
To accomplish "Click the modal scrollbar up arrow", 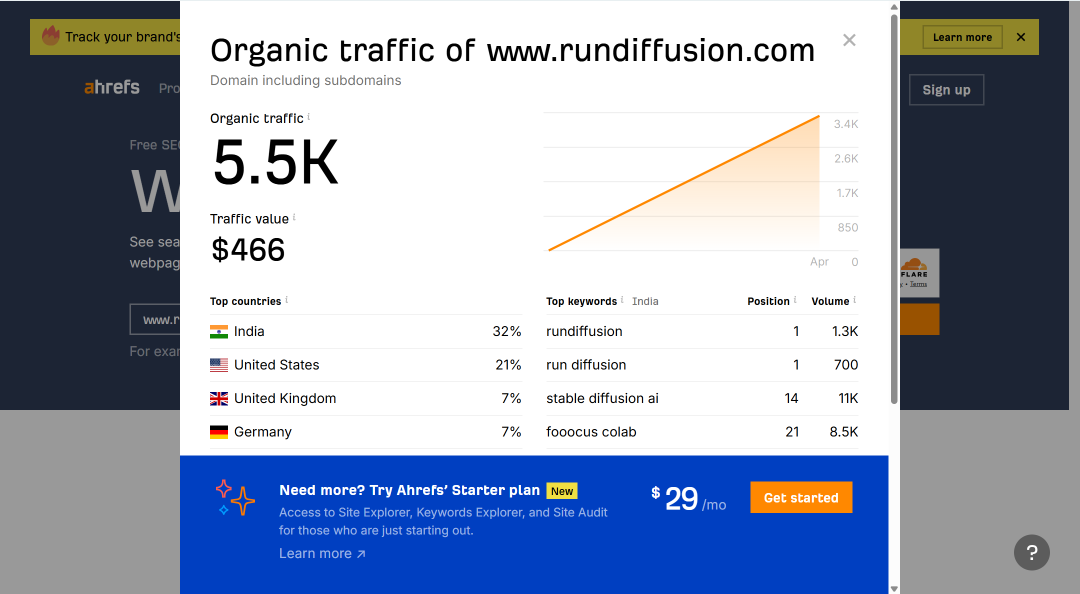I will (894, 7).
